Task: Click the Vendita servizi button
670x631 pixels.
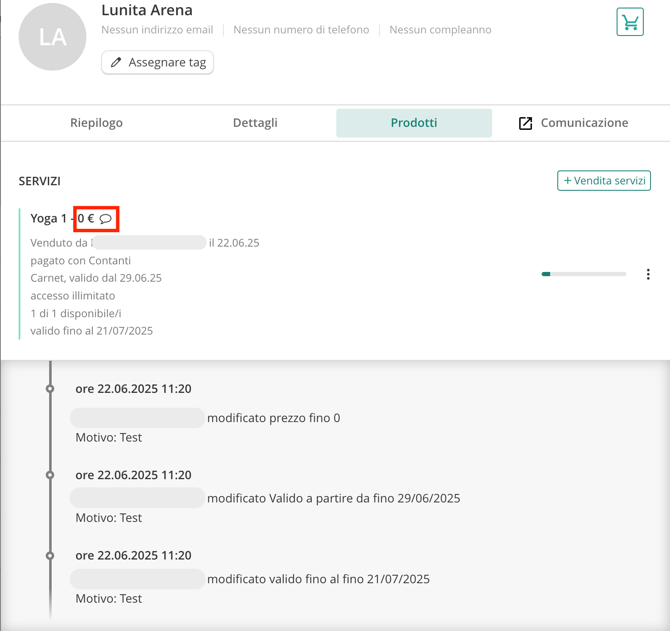Action: pyautogui.click(x=604, y=181)
